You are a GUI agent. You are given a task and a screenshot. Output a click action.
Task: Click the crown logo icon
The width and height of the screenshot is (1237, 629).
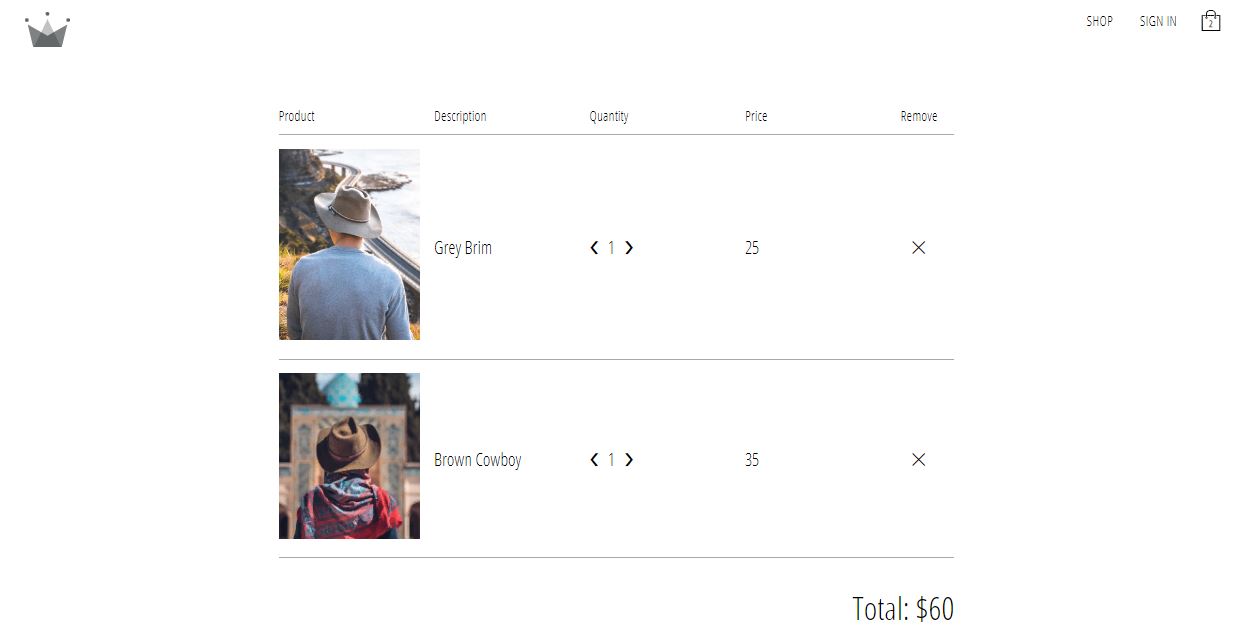coord(47,30)
